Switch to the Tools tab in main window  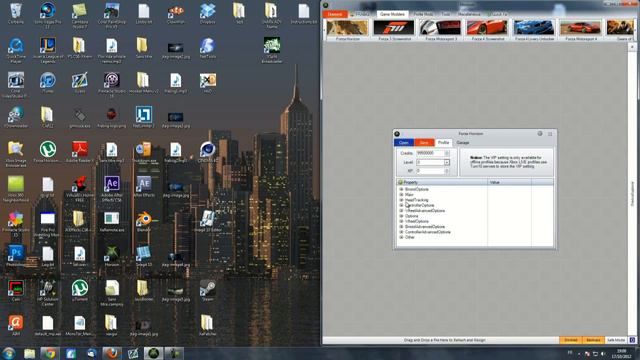[x=445, y=14]
